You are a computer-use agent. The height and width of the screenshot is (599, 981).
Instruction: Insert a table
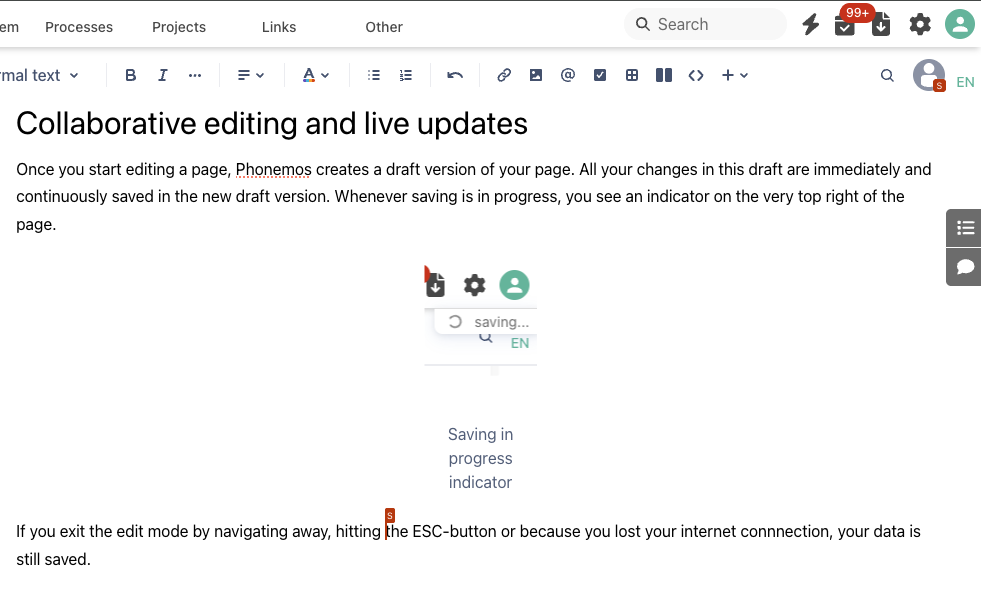click(x=632, y=75)
